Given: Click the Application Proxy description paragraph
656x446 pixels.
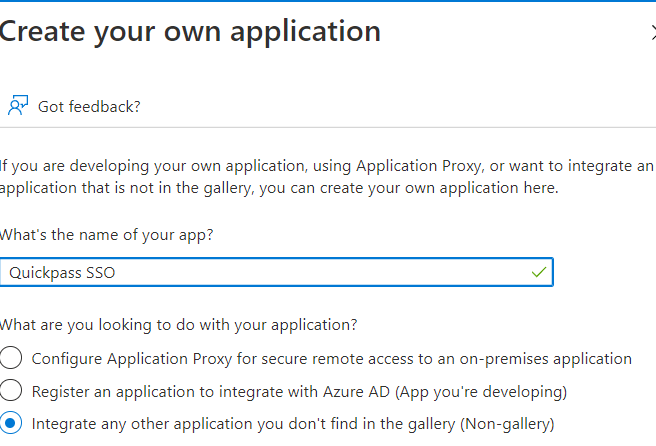Looking at the screenshot, I should [x=326, y=177].
